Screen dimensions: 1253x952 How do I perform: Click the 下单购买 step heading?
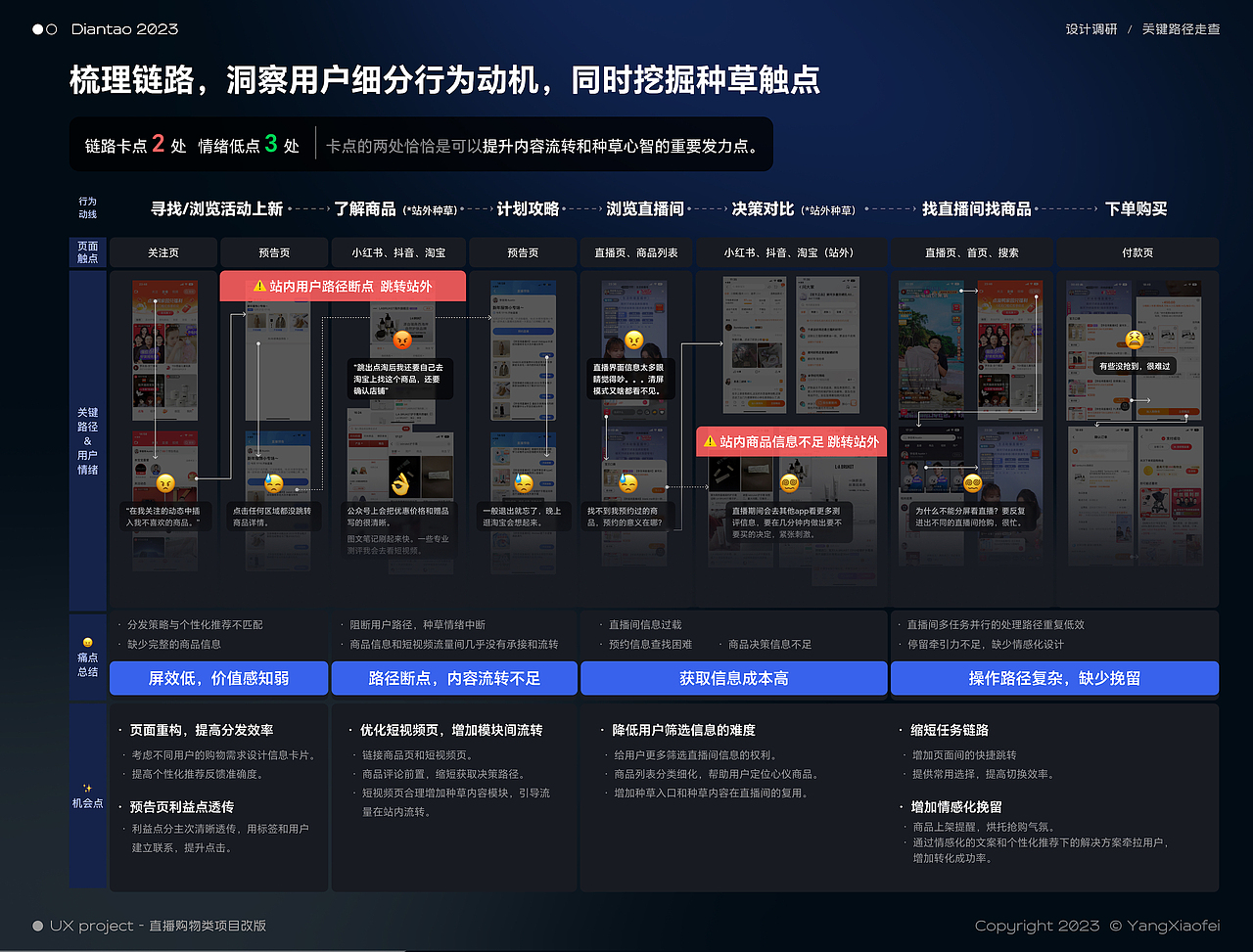(x=1136, y=208)
